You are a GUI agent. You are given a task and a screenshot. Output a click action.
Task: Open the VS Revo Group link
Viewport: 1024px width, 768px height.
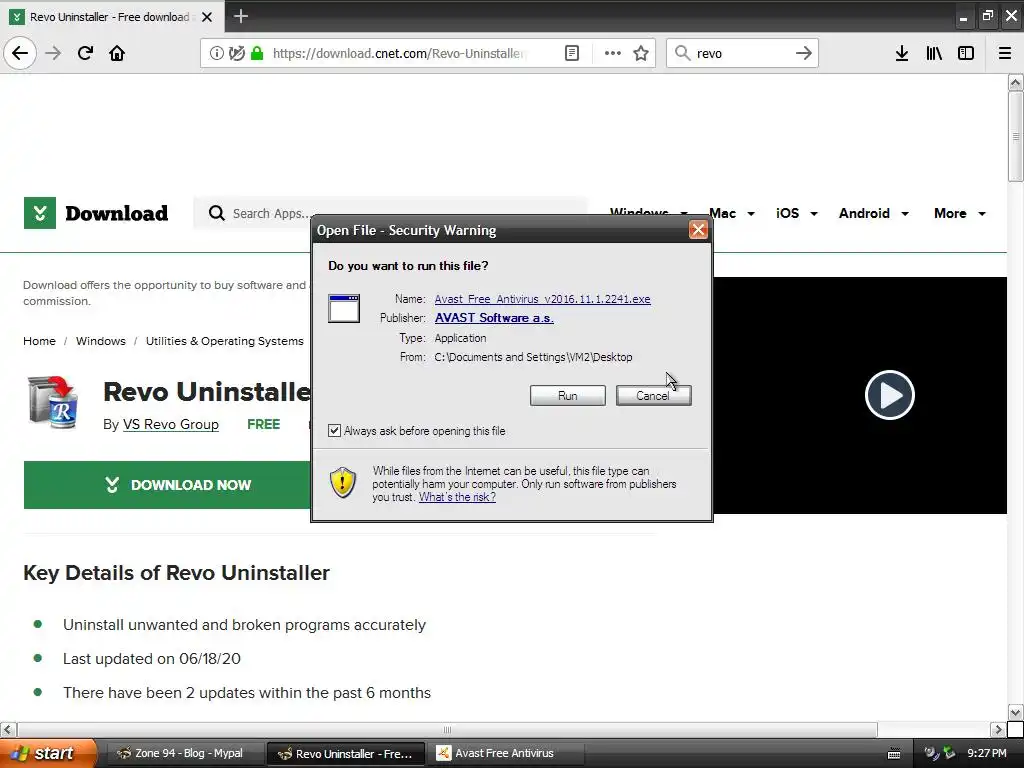[x=170, y=424]
